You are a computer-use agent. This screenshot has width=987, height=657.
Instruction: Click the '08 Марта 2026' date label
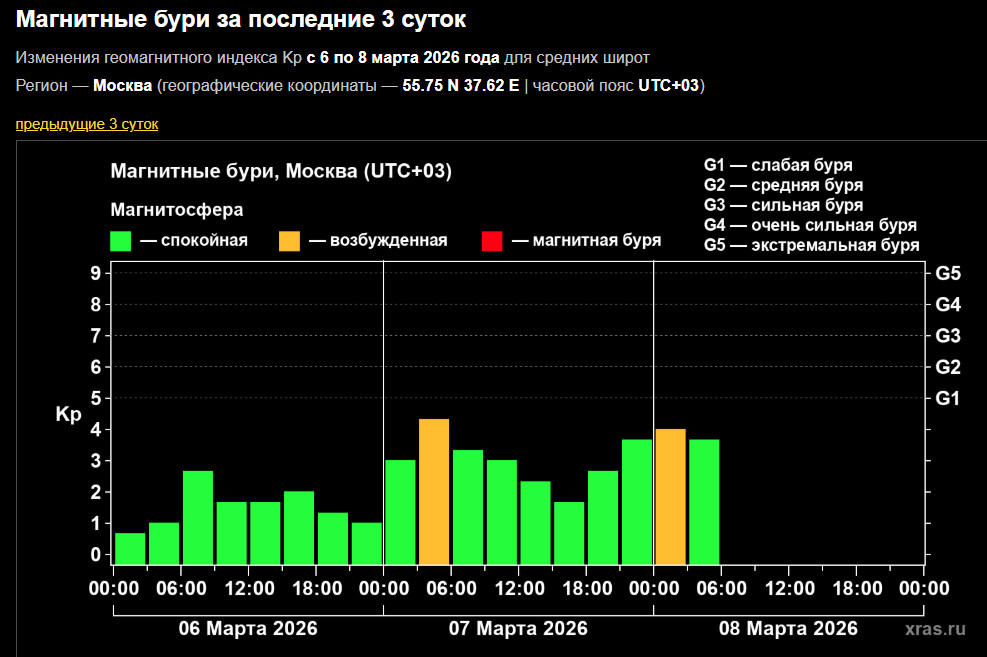[788, 629]
